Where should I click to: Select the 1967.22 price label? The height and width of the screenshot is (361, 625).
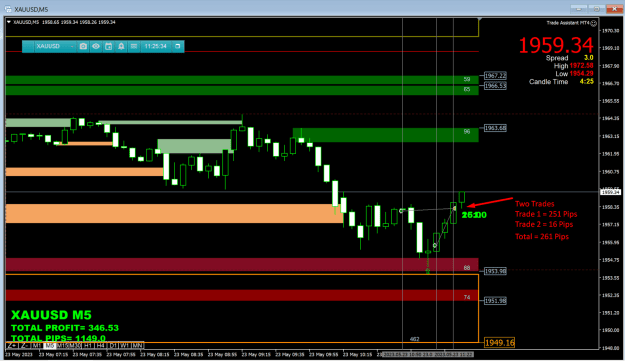(495, 75)
